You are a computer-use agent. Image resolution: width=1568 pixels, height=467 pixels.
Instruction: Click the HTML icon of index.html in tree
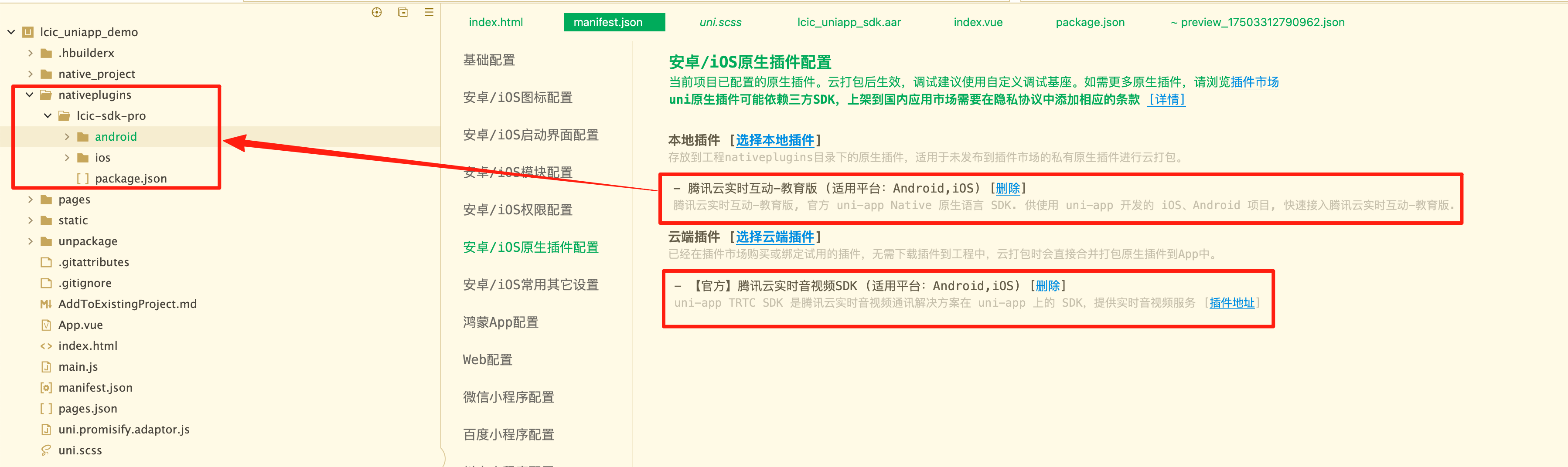(46, 346)
